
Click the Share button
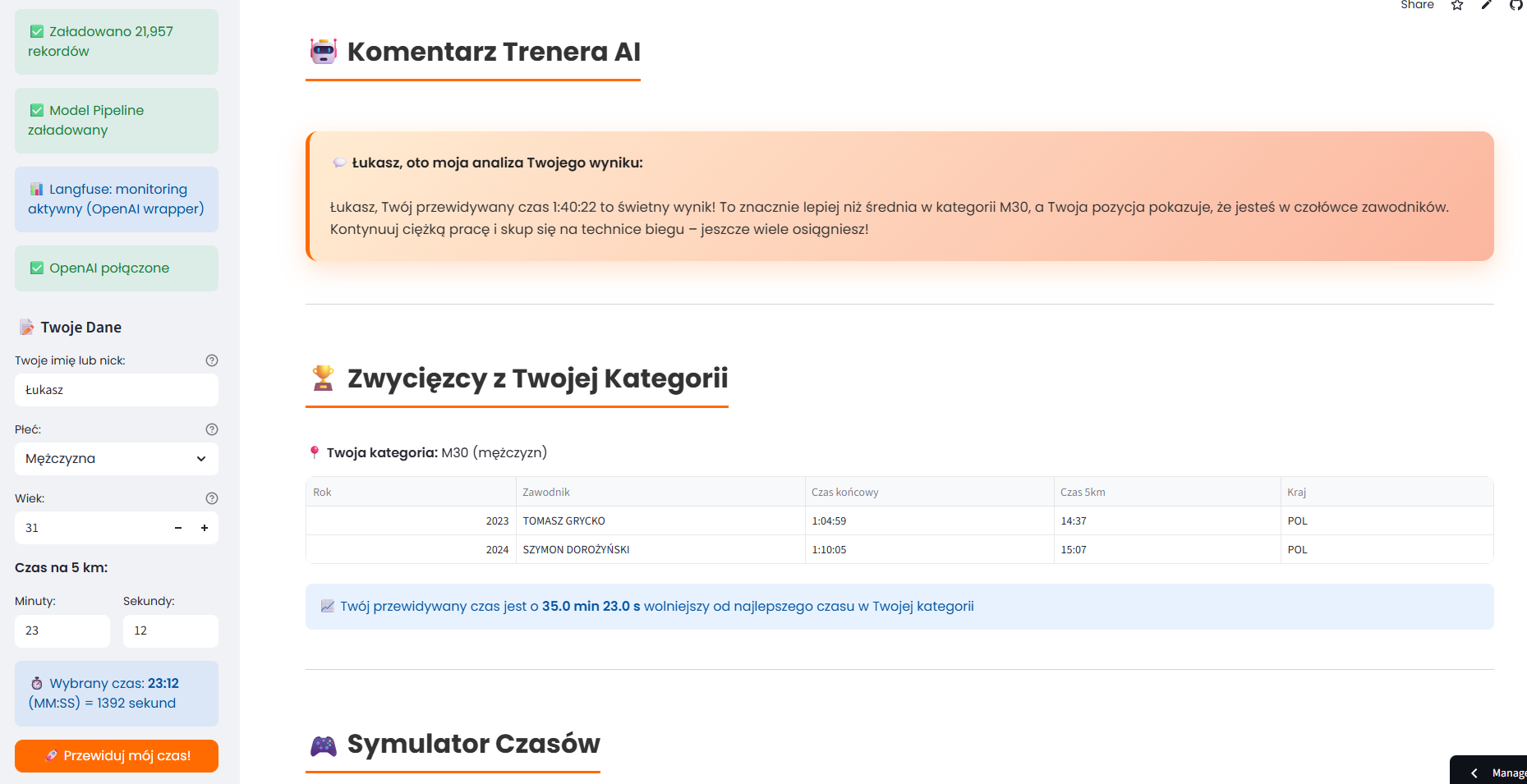click(x=1417, y=6)
